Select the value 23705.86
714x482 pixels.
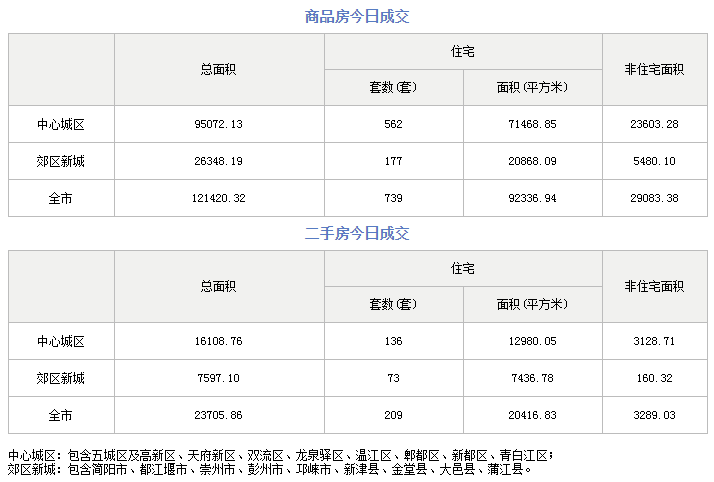pyautogui.click(x=219, y=416)
